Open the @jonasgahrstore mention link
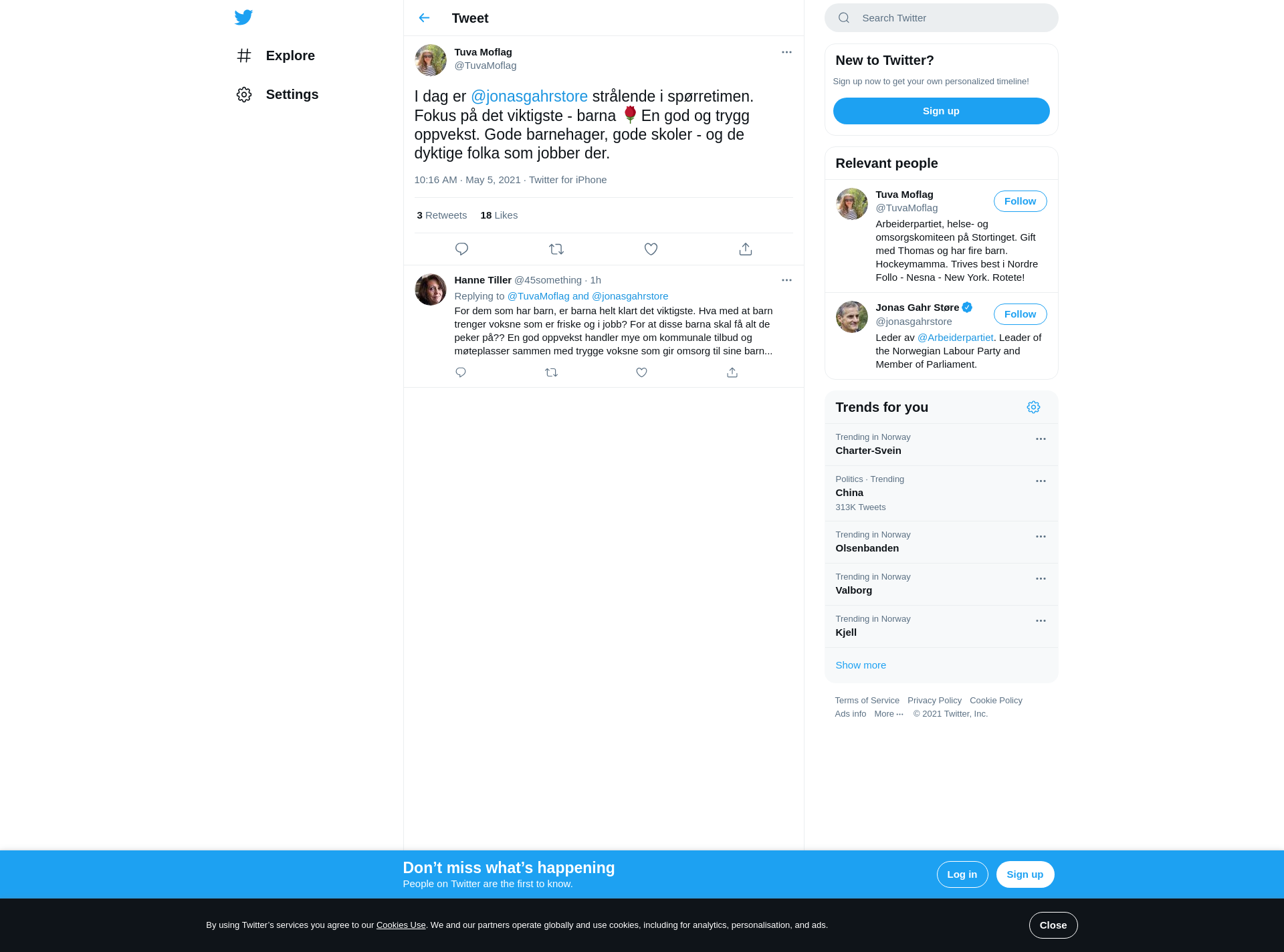The height and width of the screenshot is (952, 1284). click(x=529, y=96)
